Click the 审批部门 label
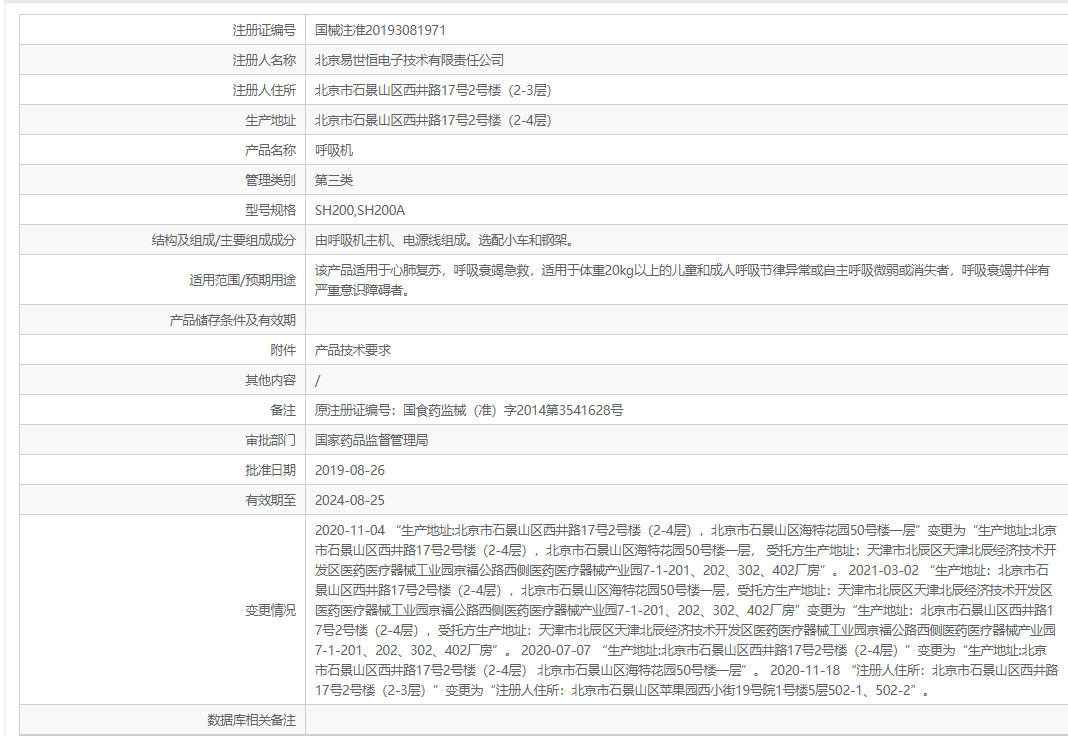The image size is (1068, 736). coord(270,440)
